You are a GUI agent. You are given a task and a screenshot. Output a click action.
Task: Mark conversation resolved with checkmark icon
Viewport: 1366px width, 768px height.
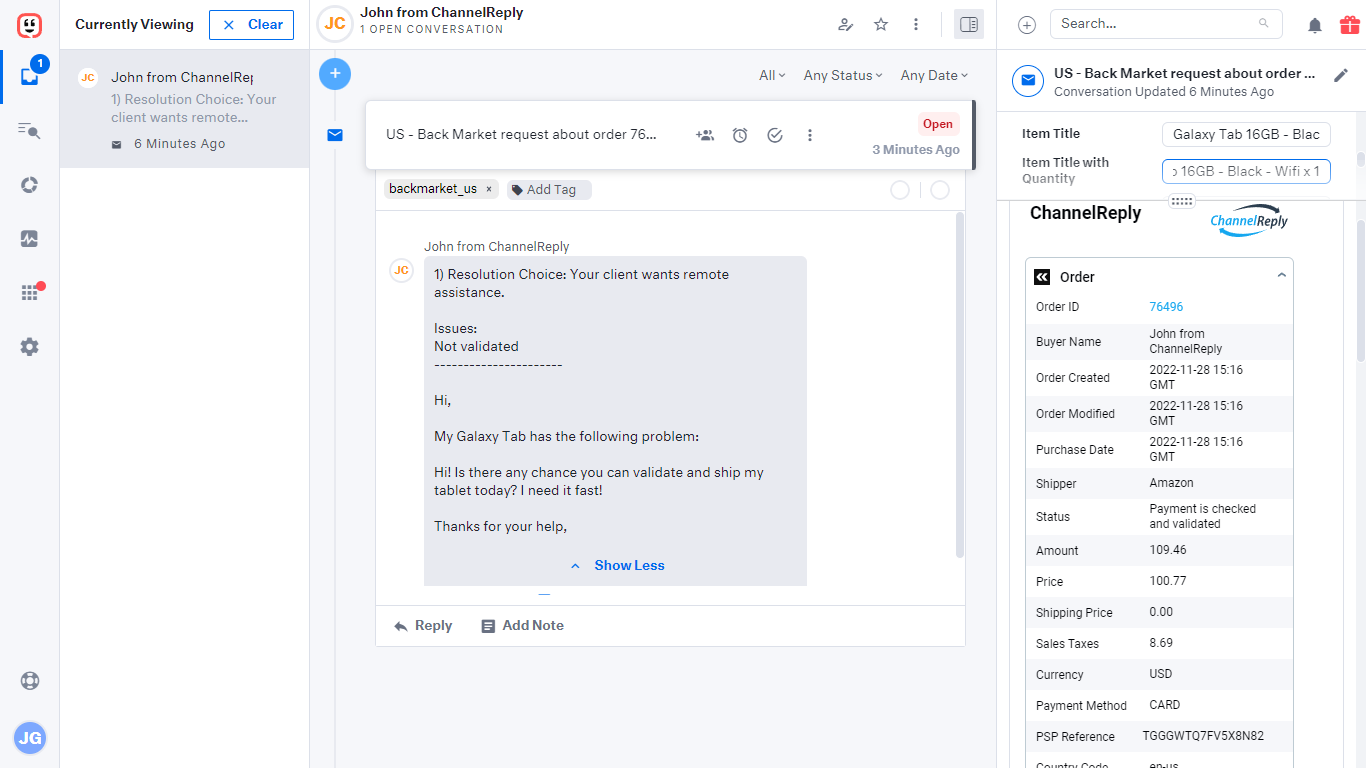point(775,135)
